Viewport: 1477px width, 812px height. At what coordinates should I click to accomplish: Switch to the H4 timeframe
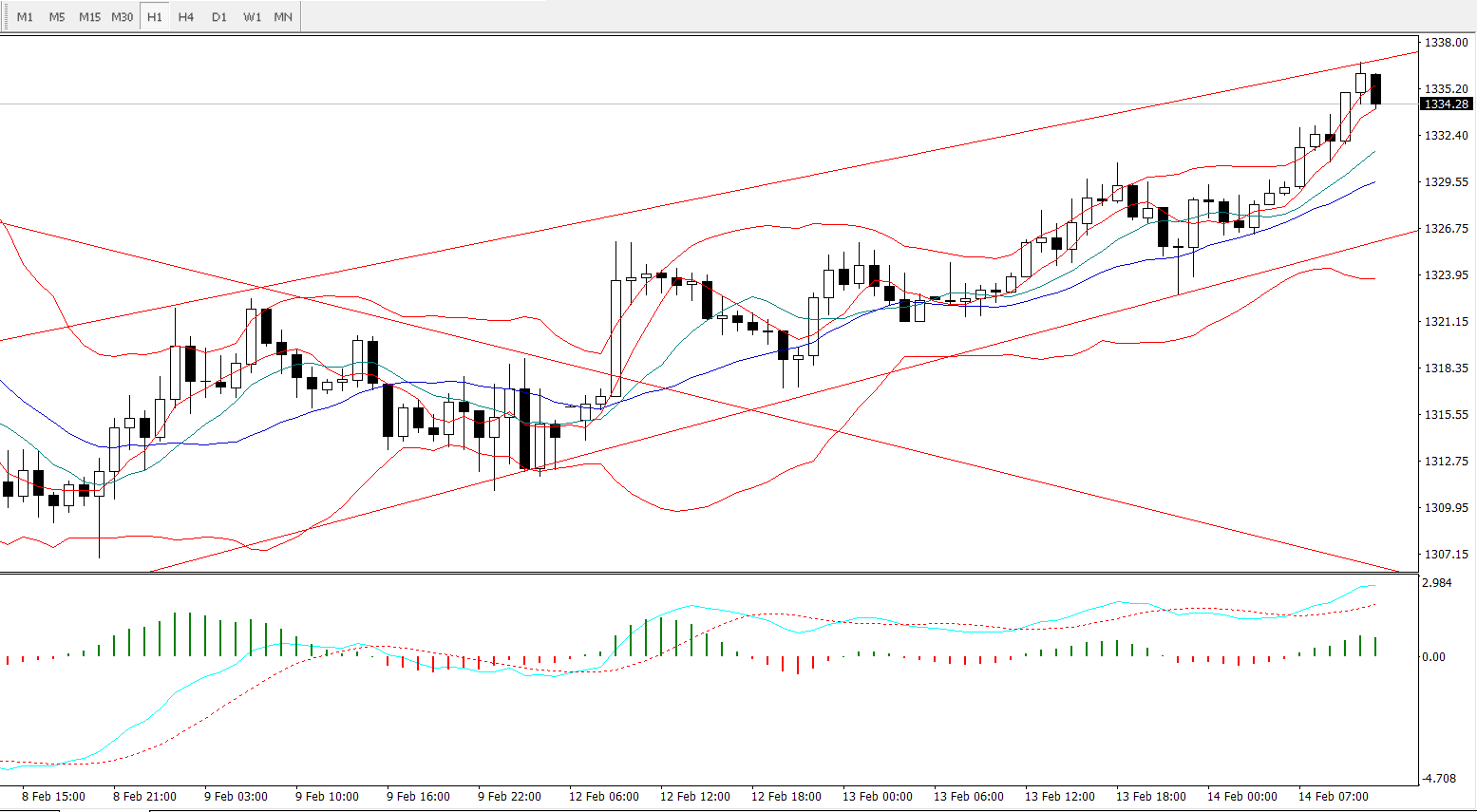point(186,17)
